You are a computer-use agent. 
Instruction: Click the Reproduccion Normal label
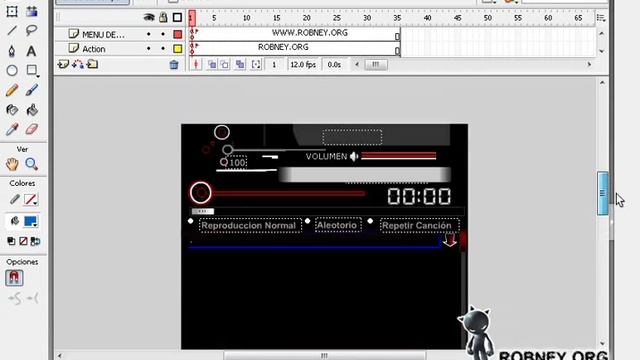coord(249,226)
